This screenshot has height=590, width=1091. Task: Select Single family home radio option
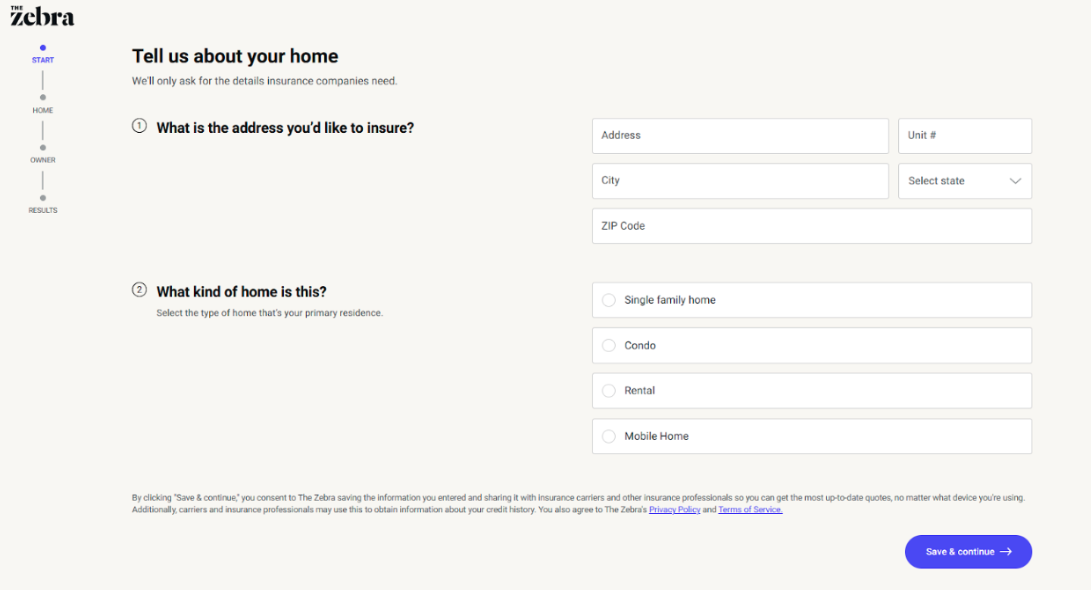tap(609, 300)
